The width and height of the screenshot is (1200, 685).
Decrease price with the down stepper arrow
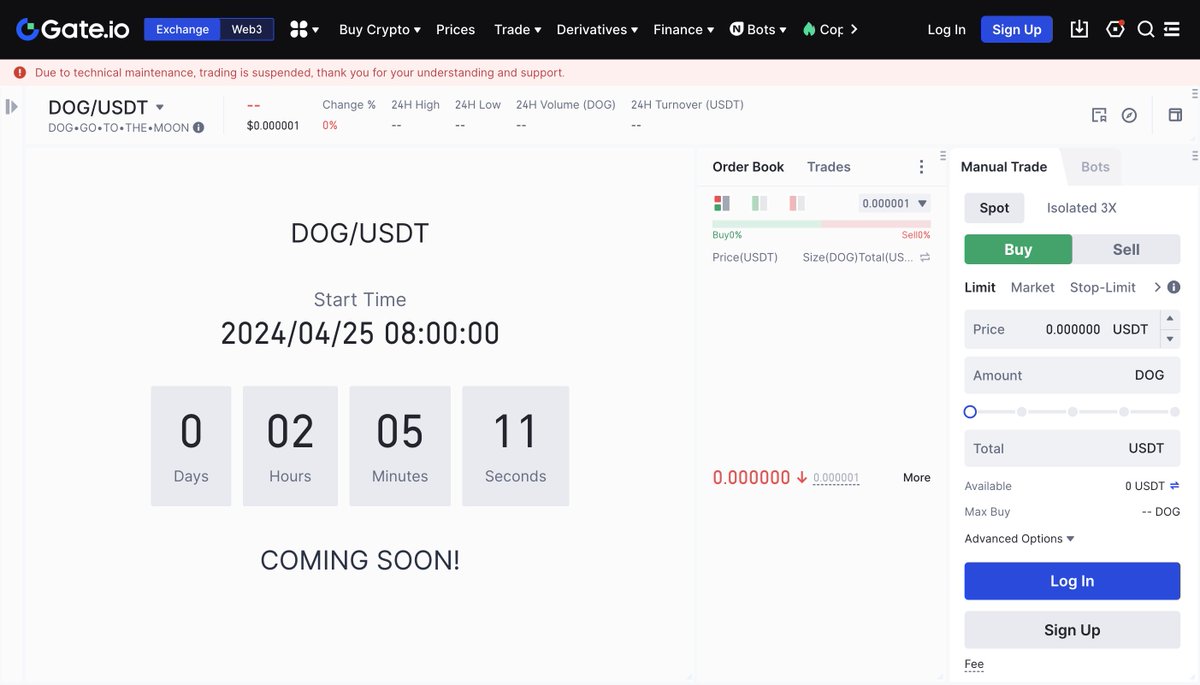pyautogui.click(x=1170, y=339)
